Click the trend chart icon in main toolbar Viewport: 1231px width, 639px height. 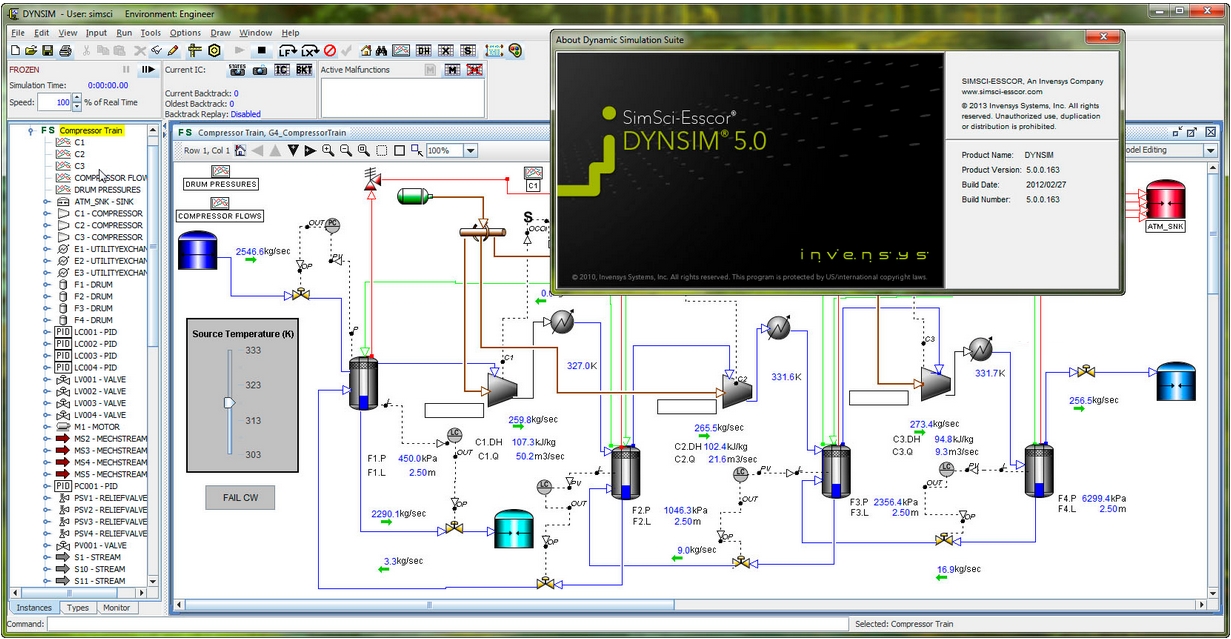click(401, 50)
